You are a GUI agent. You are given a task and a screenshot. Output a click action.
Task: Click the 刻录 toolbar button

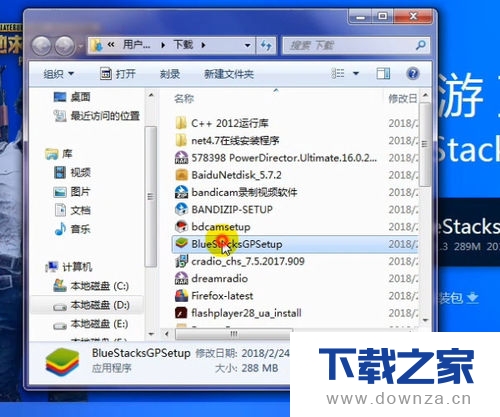(x=170, y=74)
